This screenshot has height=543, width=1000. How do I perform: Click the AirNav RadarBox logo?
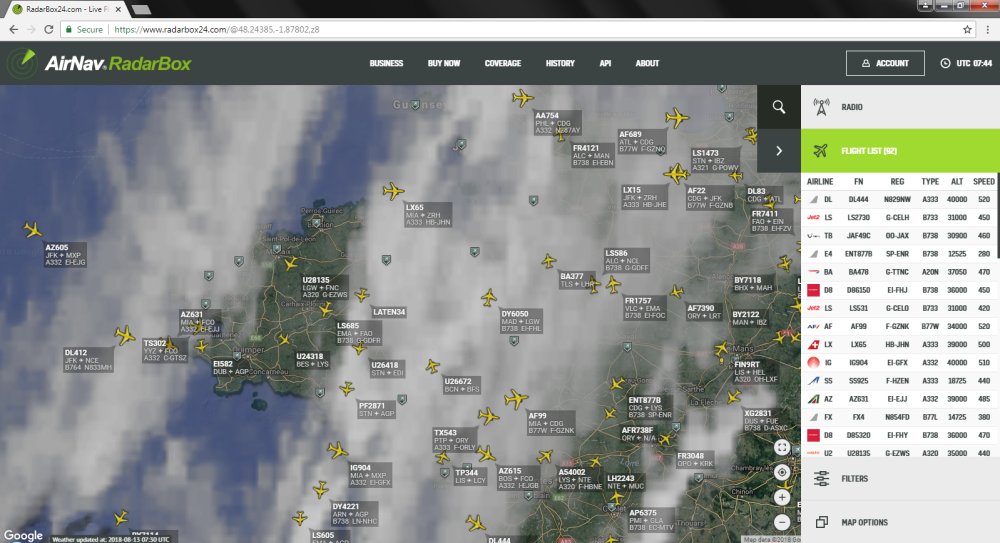tap(99, 63)
